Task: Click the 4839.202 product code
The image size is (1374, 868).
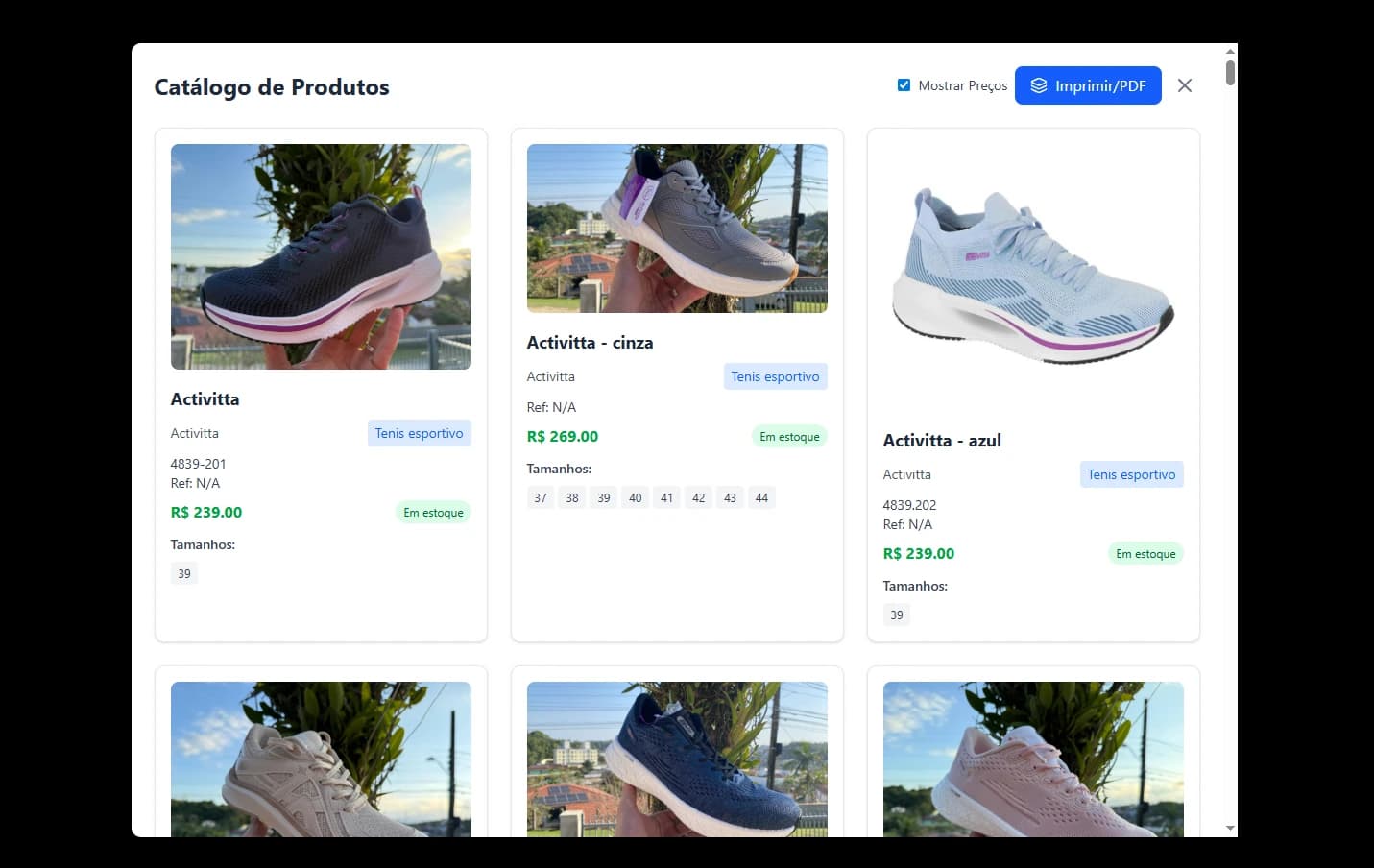Action: click(x=909, y=505)
